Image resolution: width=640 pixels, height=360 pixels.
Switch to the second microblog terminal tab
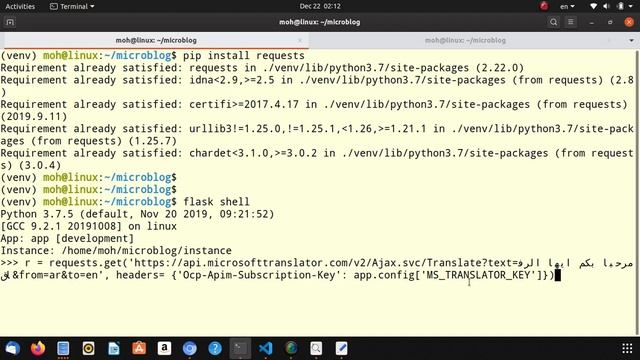click(465, 40)
